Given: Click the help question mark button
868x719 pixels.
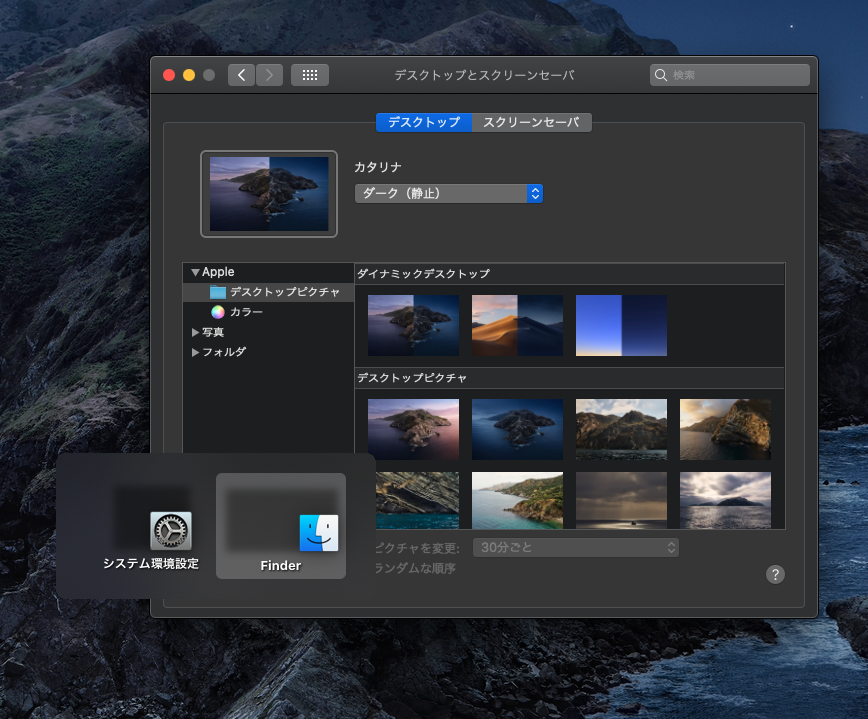Looking at the screenshot, I should (775, 575).
